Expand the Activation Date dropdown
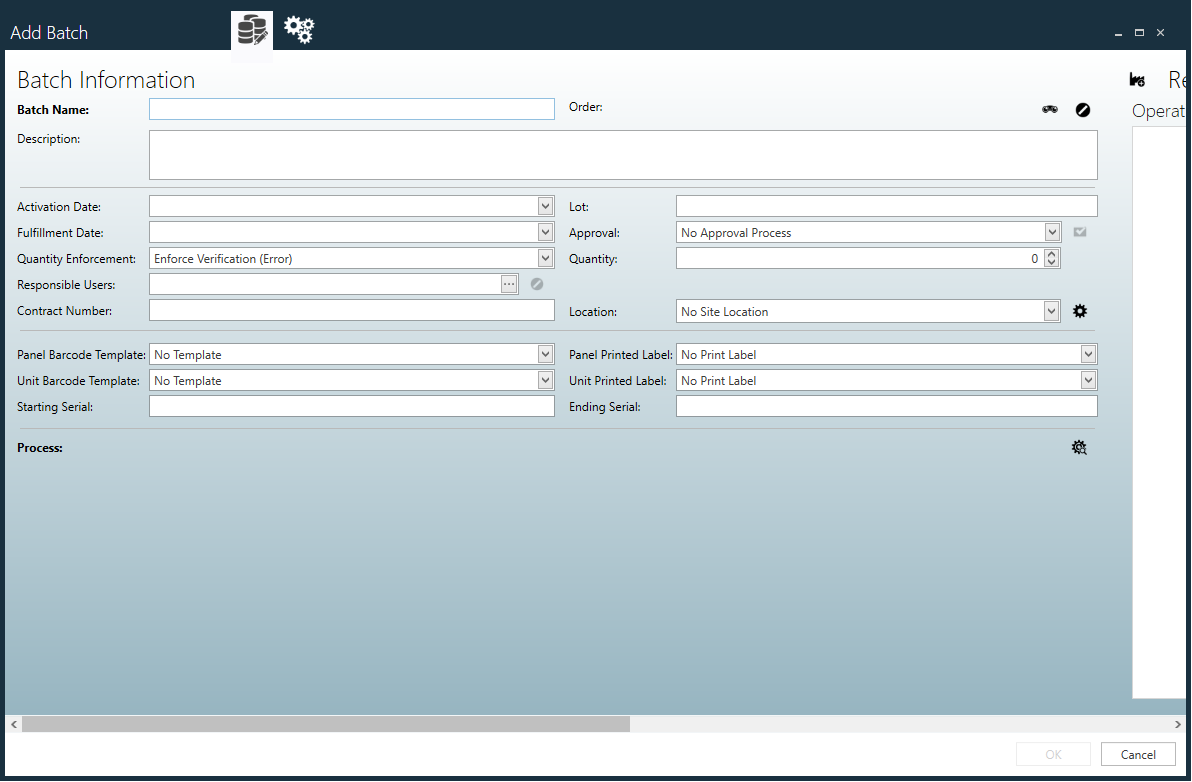This screenshot has width=1192, height=782. click(x=545, y=206)
